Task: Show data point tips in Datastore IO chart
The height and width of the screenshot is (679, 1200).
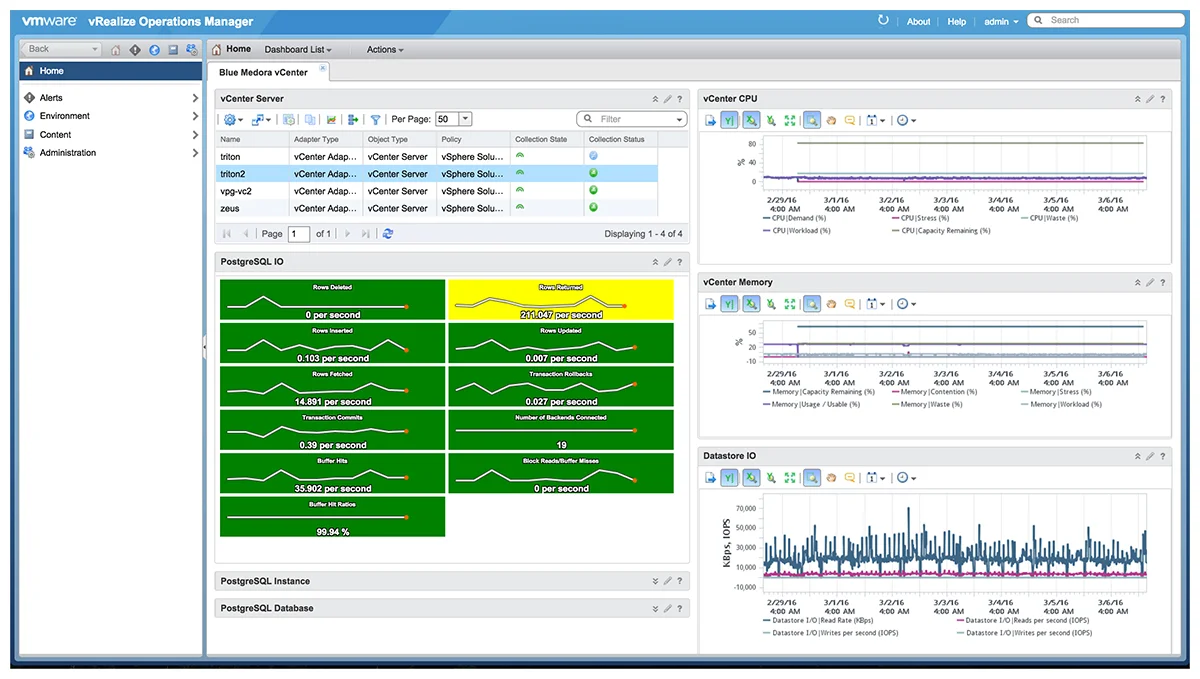Action: click(850, 478)
